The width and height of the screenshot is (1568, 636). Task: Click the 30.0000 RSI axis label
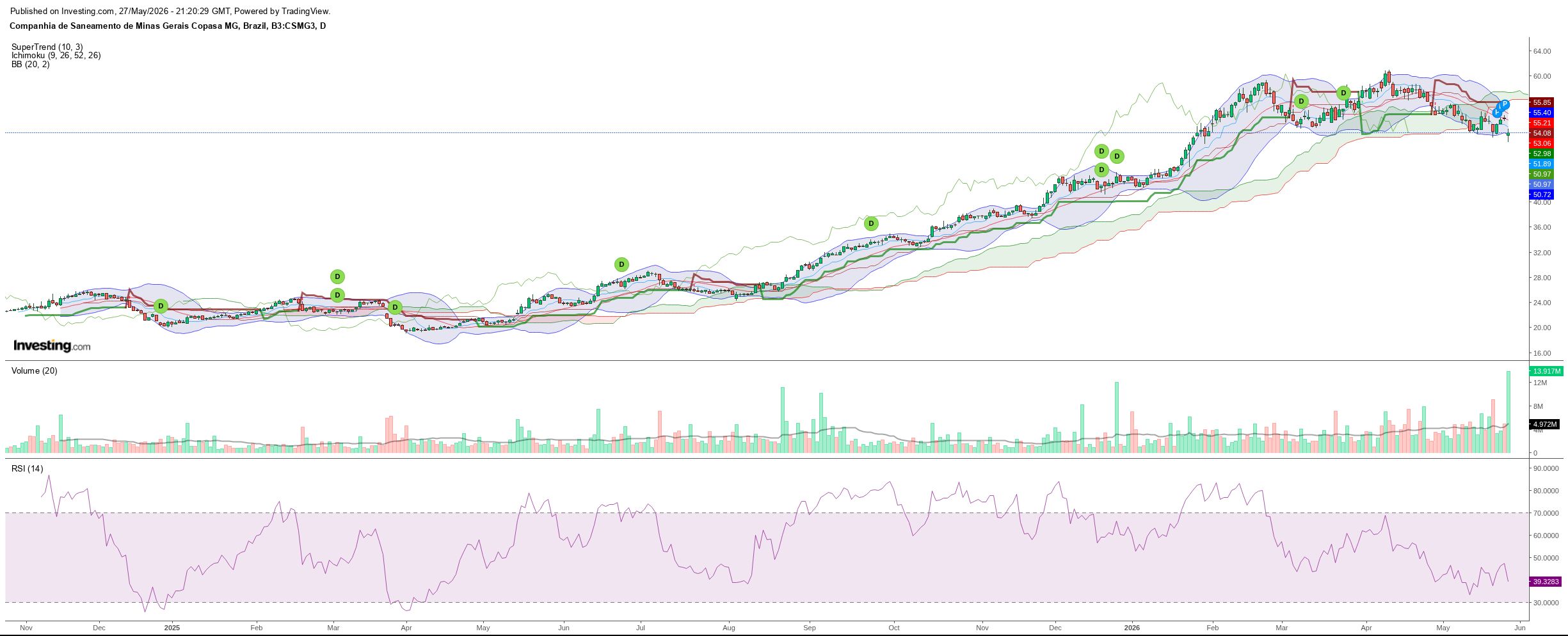(1546, 603)
